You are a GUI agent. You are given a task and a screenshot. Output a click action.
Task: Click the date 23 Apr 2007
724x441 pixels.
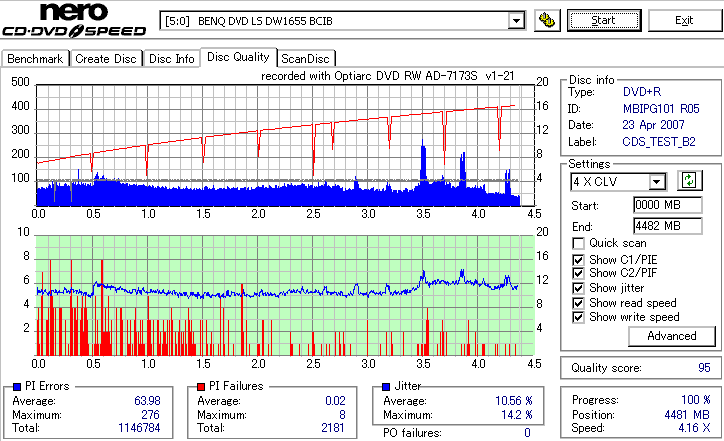653,125
